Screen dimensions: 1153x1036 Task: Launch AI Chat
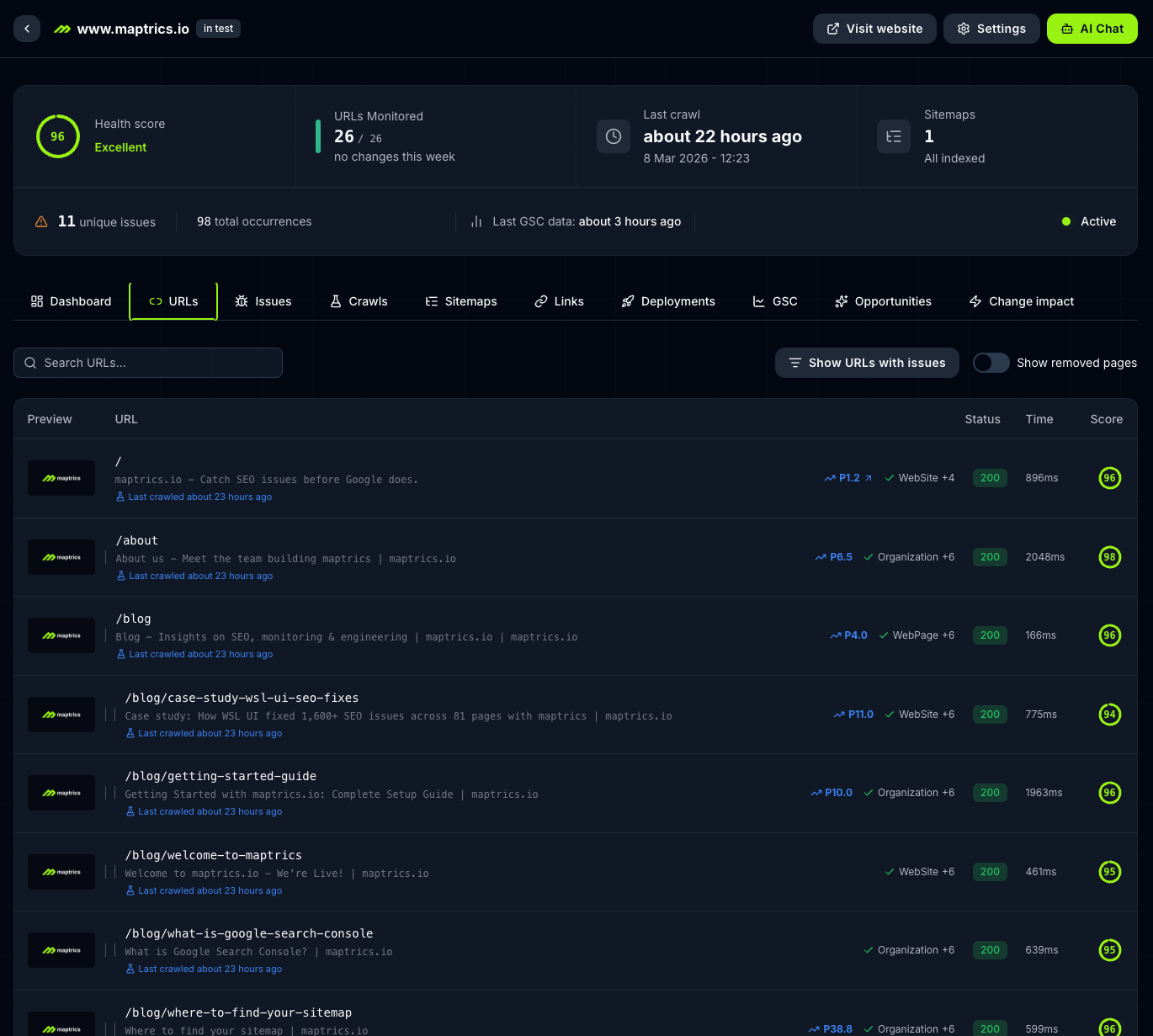pyautogui.click(x=1092, y=29)
